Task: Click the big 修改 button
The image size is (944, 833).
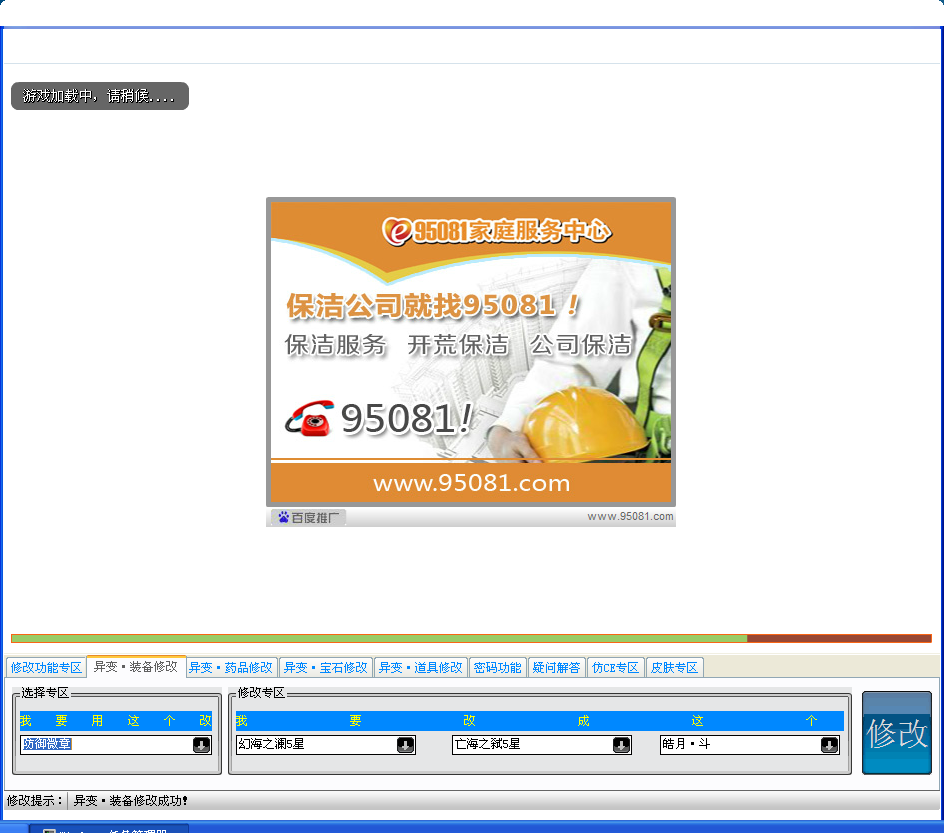Action: (x=897, y=732)
